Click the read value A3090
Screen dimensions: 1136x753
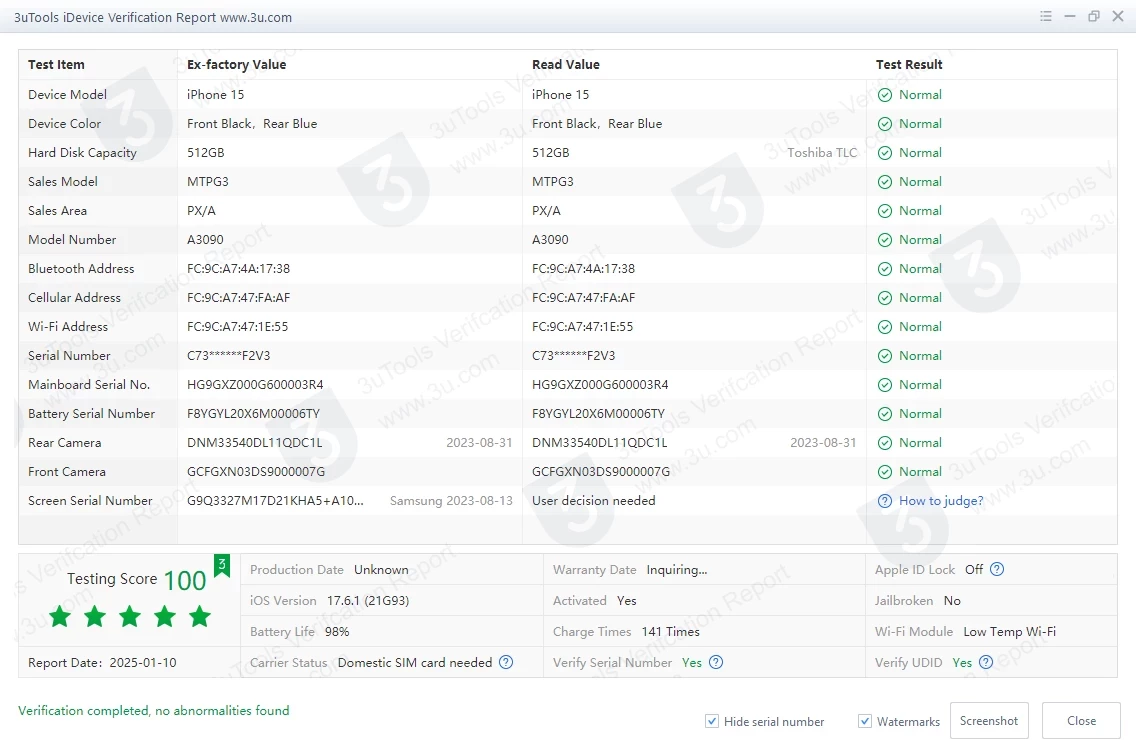[551, 240]
